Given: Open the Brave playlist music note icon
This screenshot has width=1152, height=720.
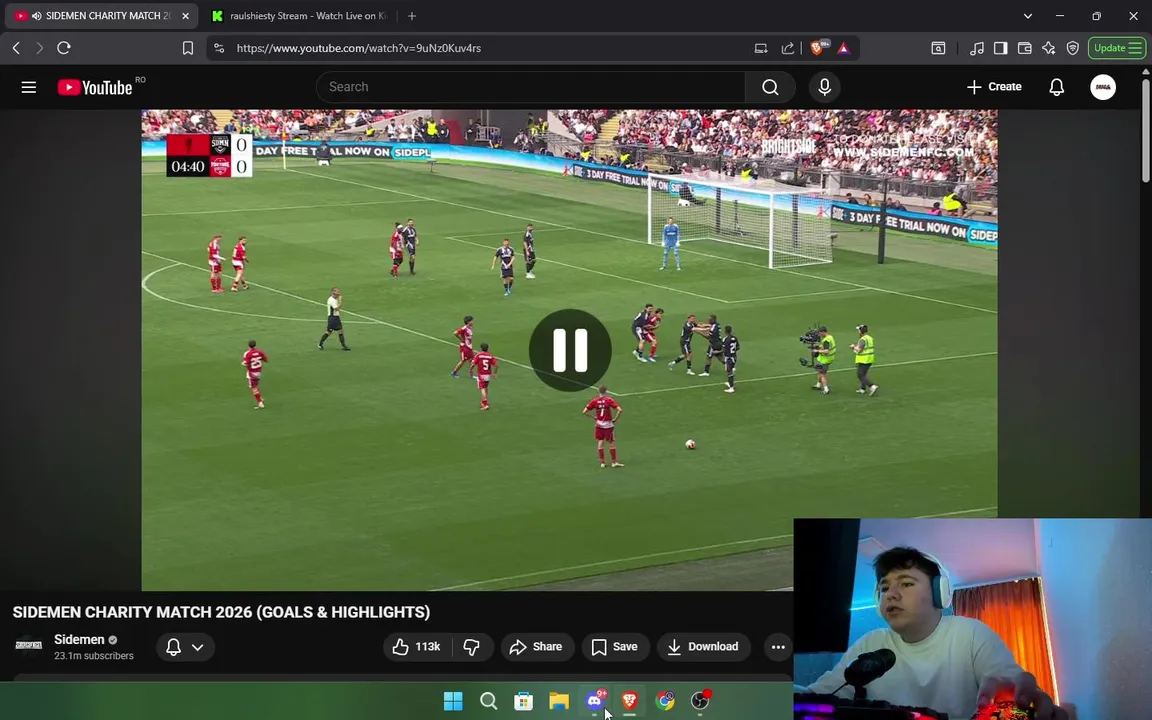Looking at the screenshot, I should (x=976, y=48).
